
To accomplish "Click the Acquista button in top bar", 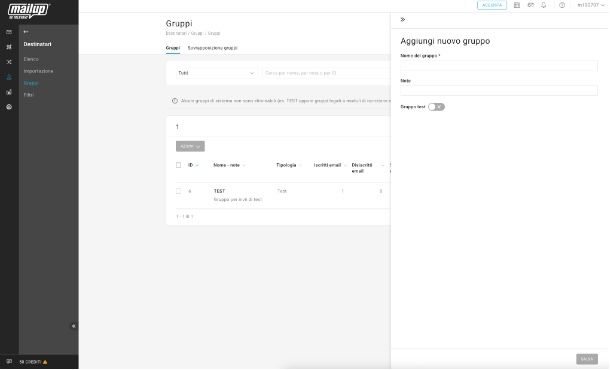I will (492, 5).
